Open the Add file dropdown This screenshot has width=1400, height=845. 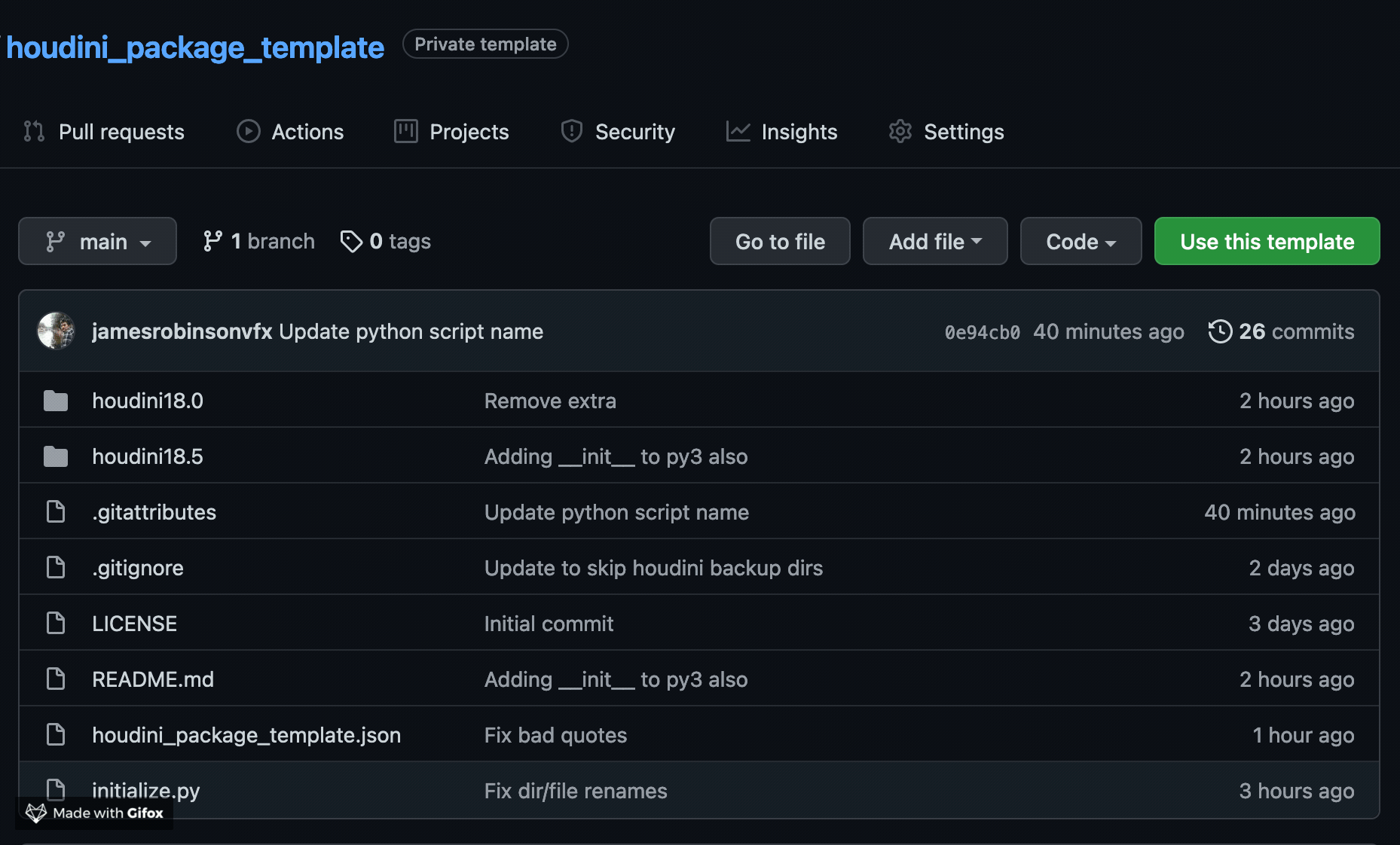point(935,241)
